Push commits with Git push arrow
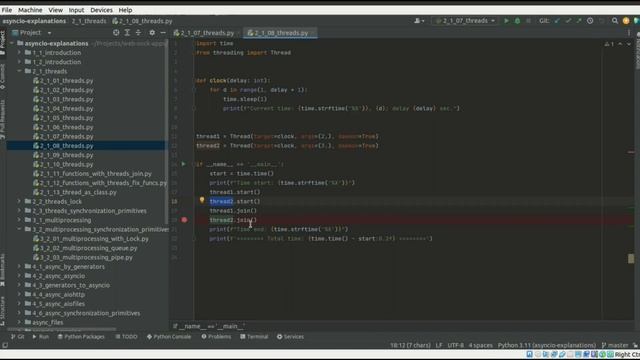Viewport: 640px width, 360px height. [579, 21]
